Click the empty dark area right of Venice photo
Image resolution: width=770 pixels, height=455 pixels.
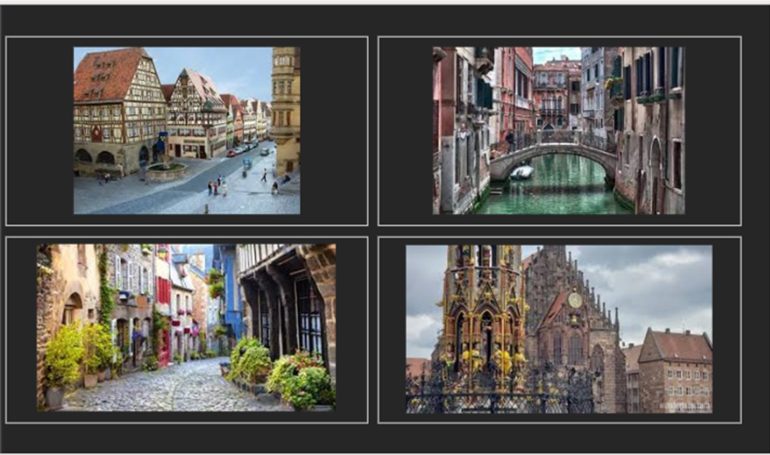pyautogui.click(x=712, y=130)
